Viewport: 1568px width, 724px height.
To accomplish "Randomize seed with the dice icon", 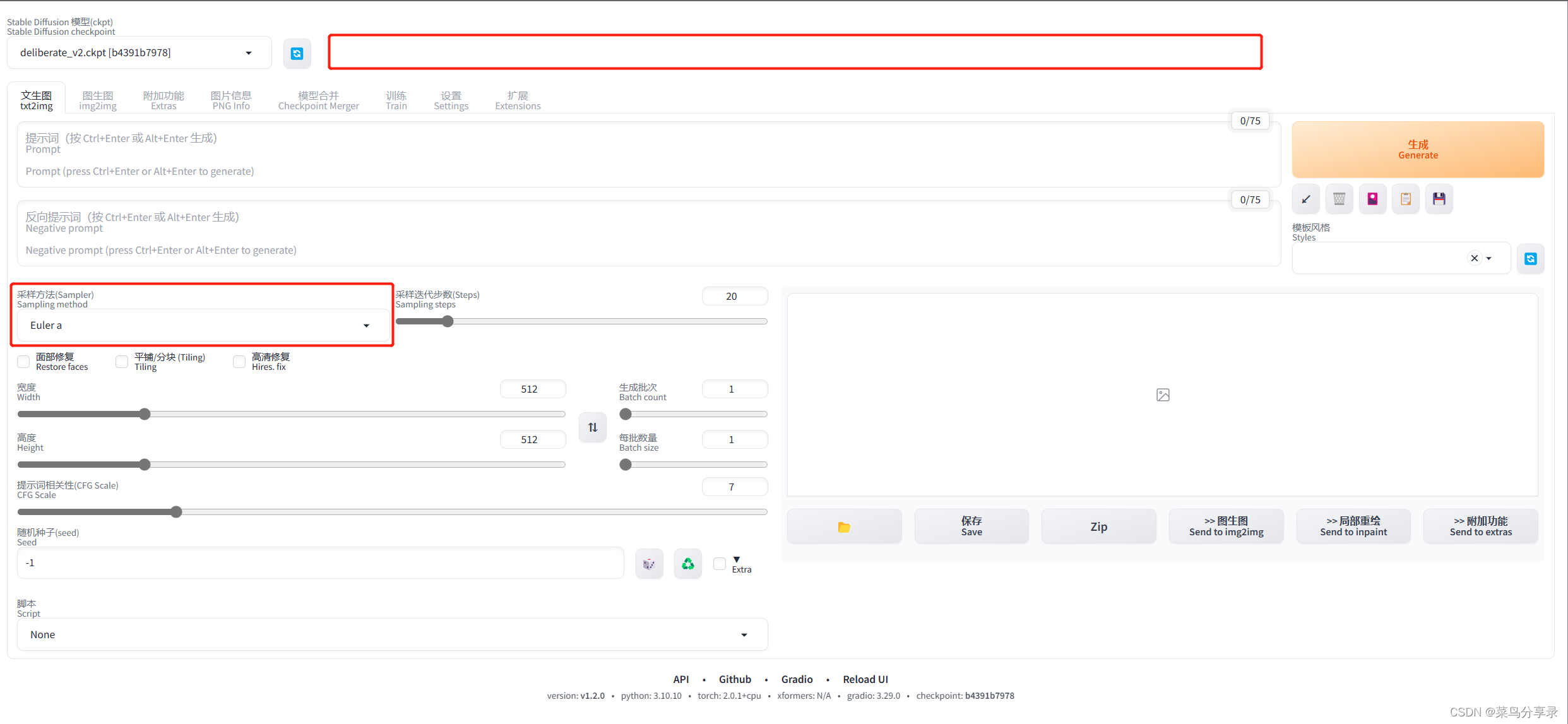I will pos(649,564).
